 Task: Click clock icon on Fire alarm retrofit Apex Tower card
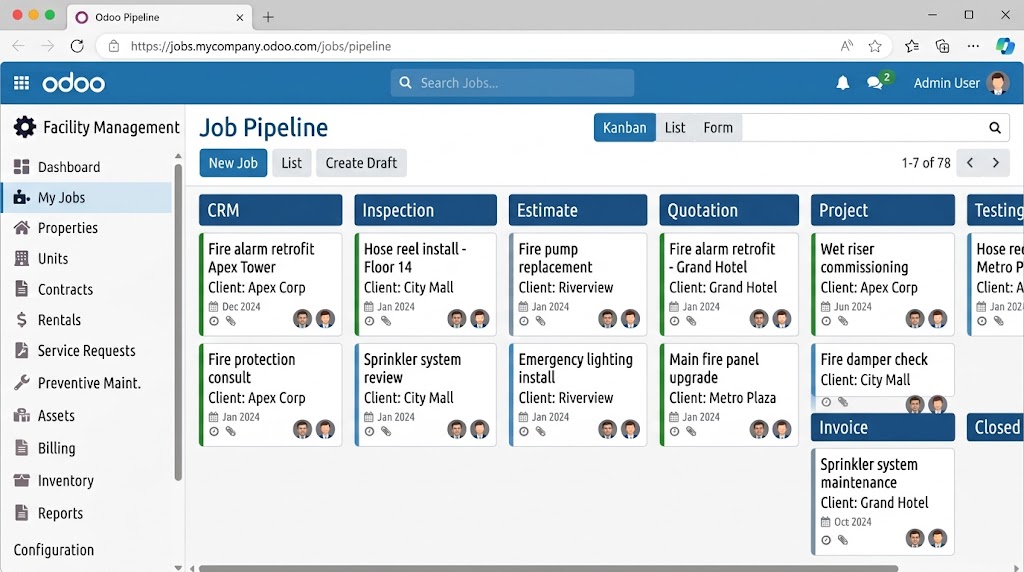point(214,321)
